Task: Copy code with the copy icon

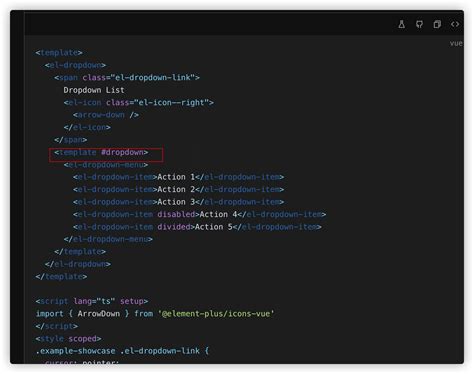Action: coord(437,24)
